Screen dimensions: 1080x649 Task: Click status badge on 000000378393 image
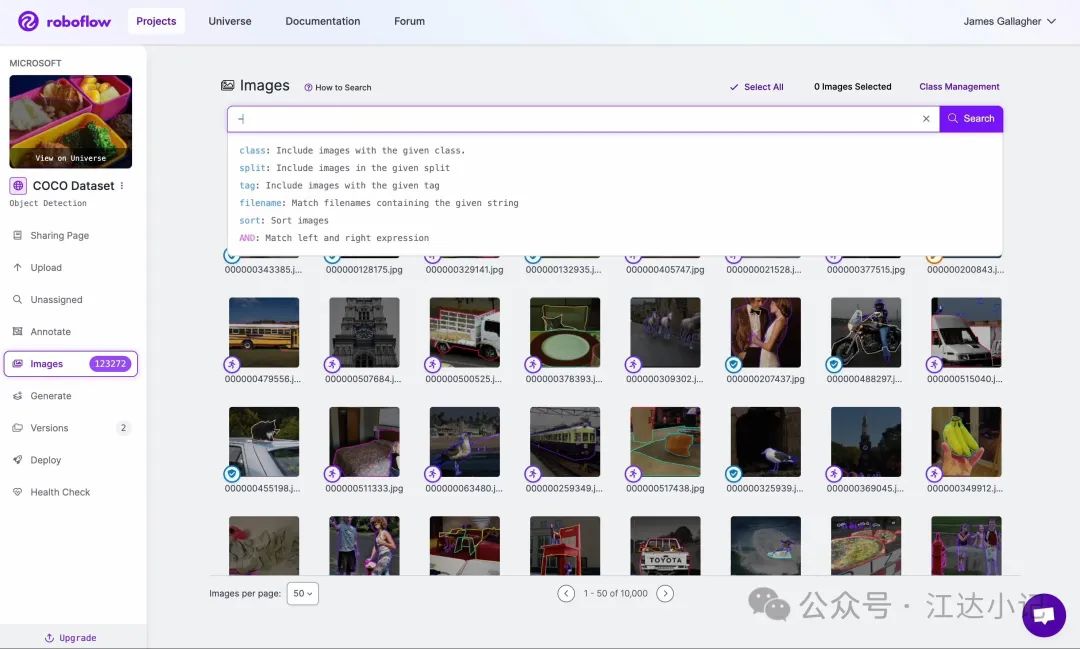click(532, 364)
